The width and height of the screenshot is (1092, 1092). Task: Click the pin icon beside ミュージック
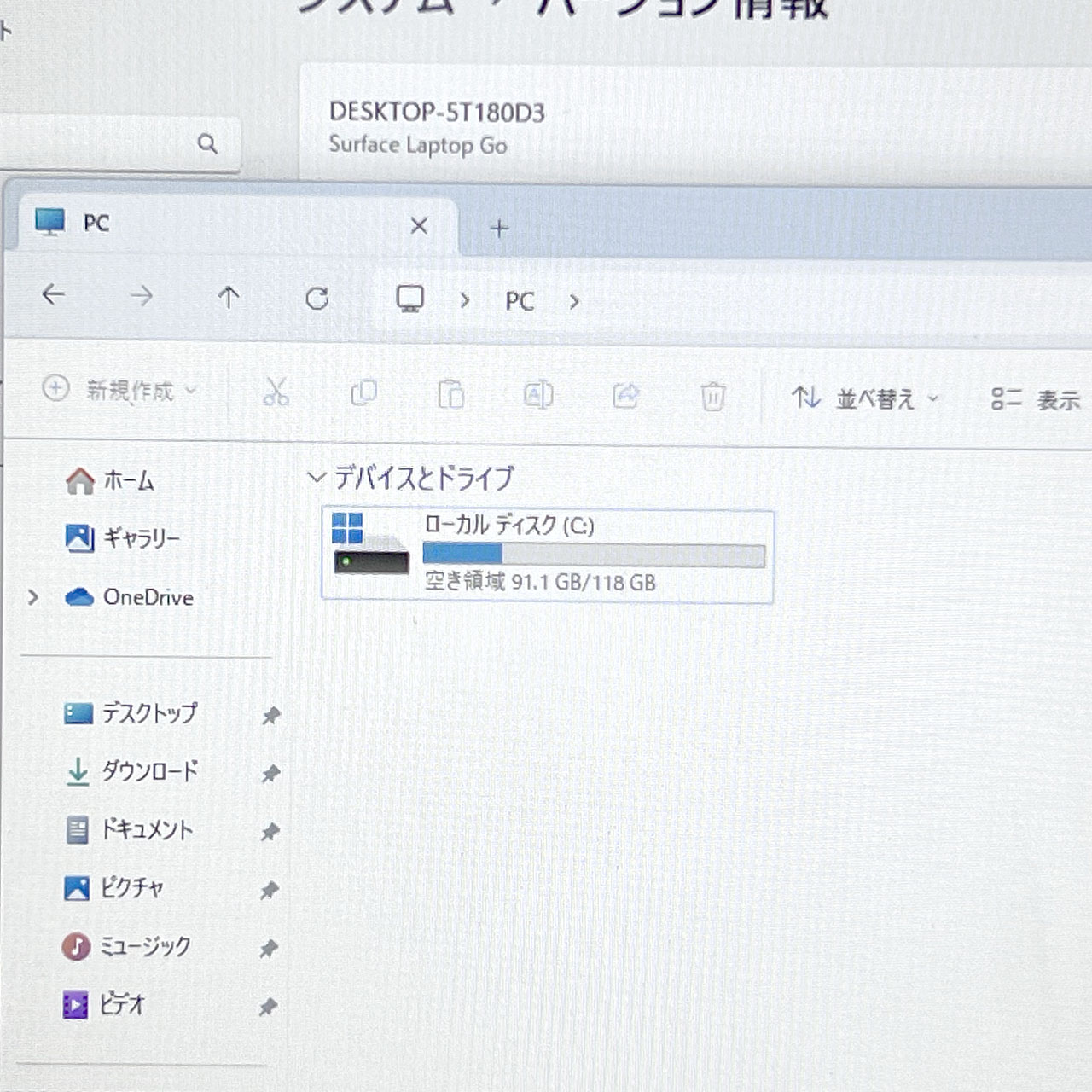click(x=268, y=949)
